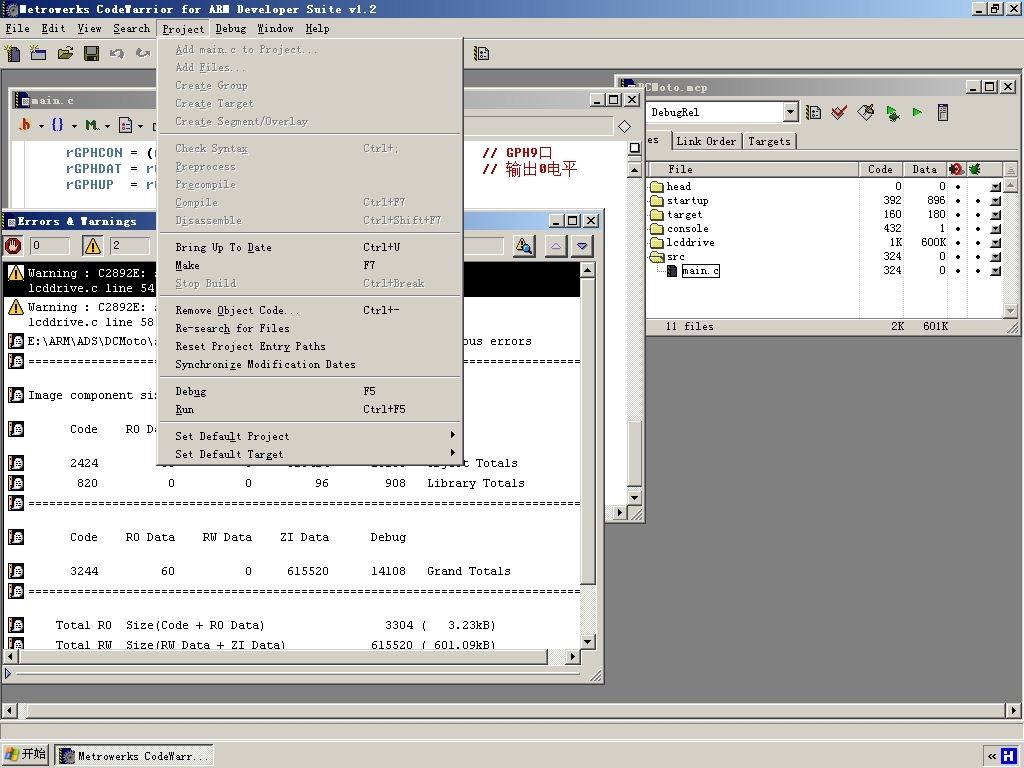Toggle target dot for head group
Viewport: 1024px width, 768px height.
958,187
